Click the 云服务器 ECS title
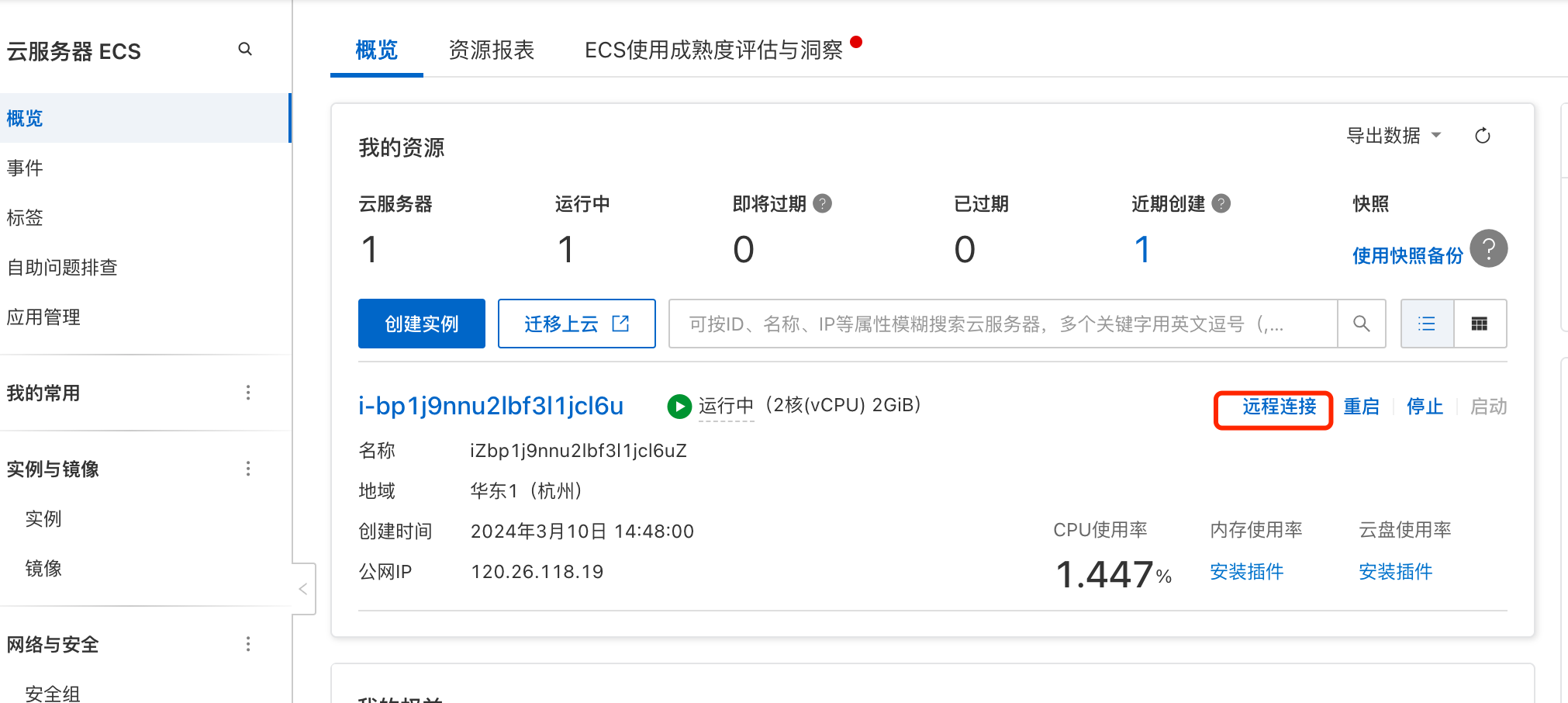Screen dimensions: 1568x703 (x=74, y=51)
